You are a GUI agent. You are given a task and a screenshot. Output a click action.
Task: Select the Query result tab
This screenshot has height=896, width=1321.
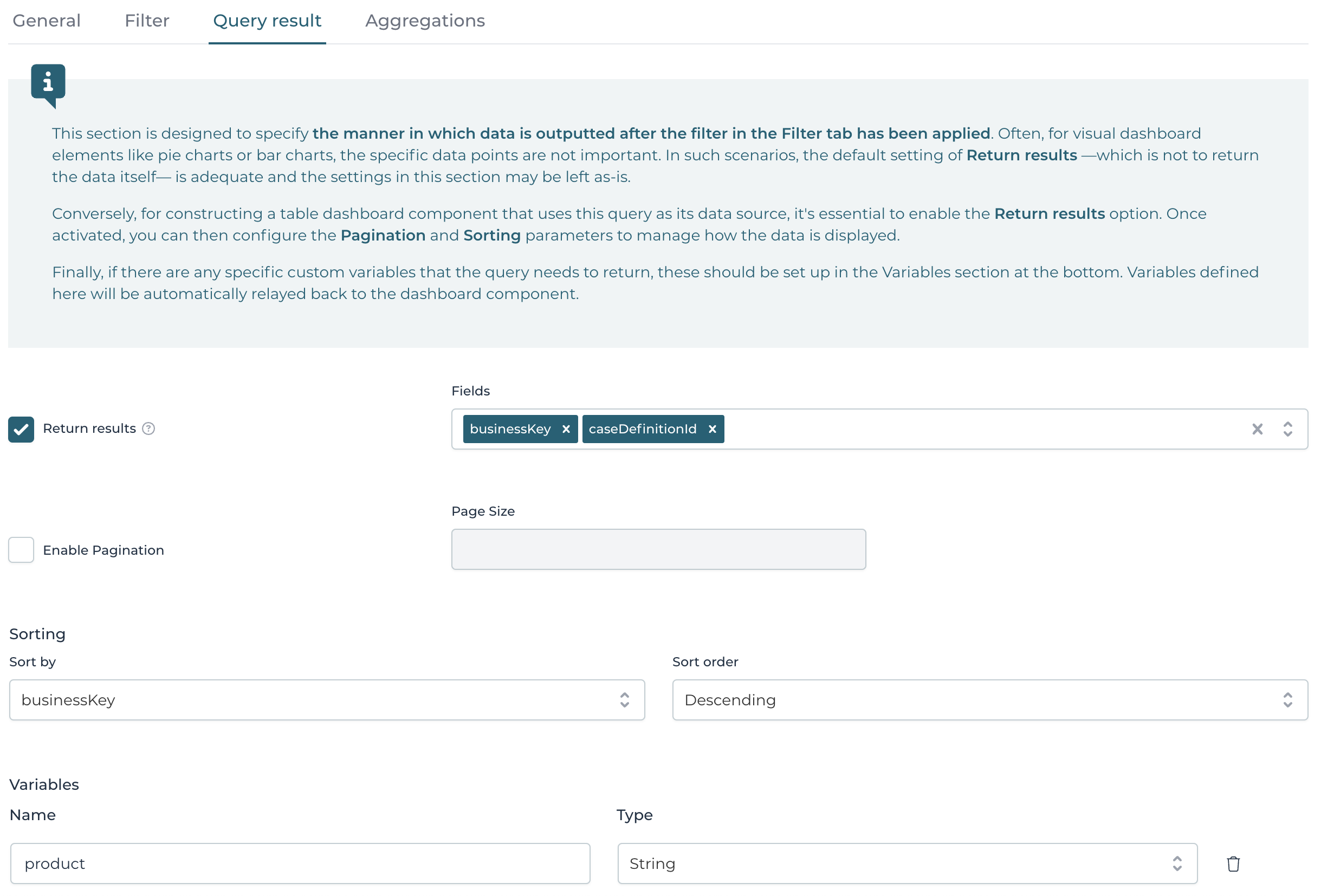tap(267, 21)
